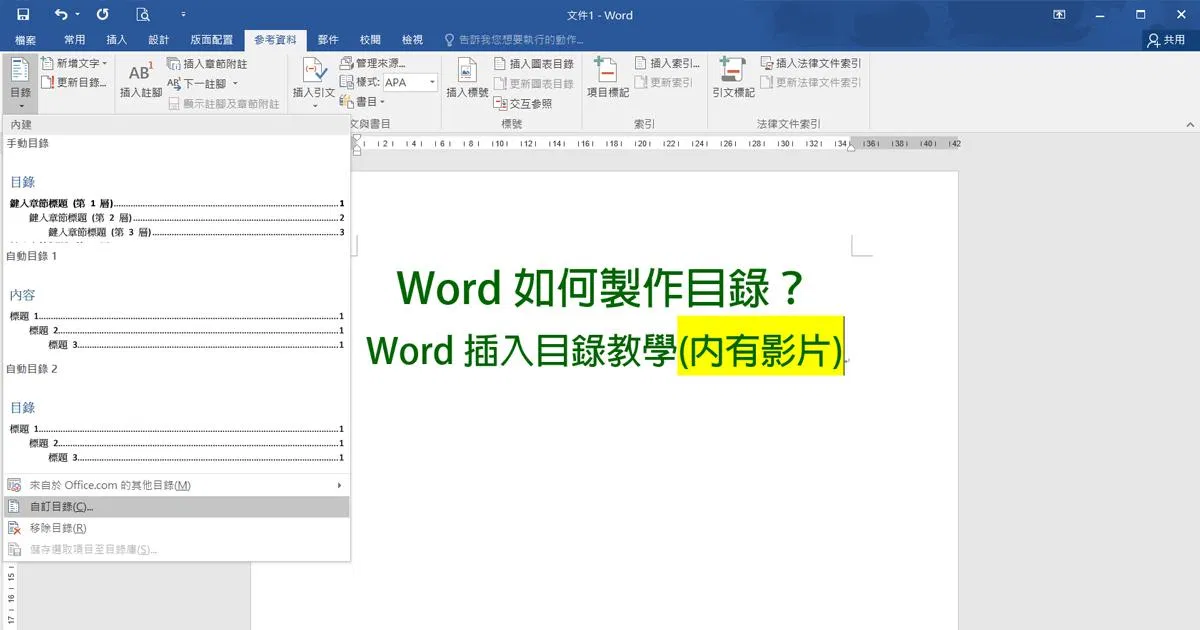Click 下一註腳 (Next Footnote) button
The width and height of the screenshot is (1200, 630).
[196, 84]
